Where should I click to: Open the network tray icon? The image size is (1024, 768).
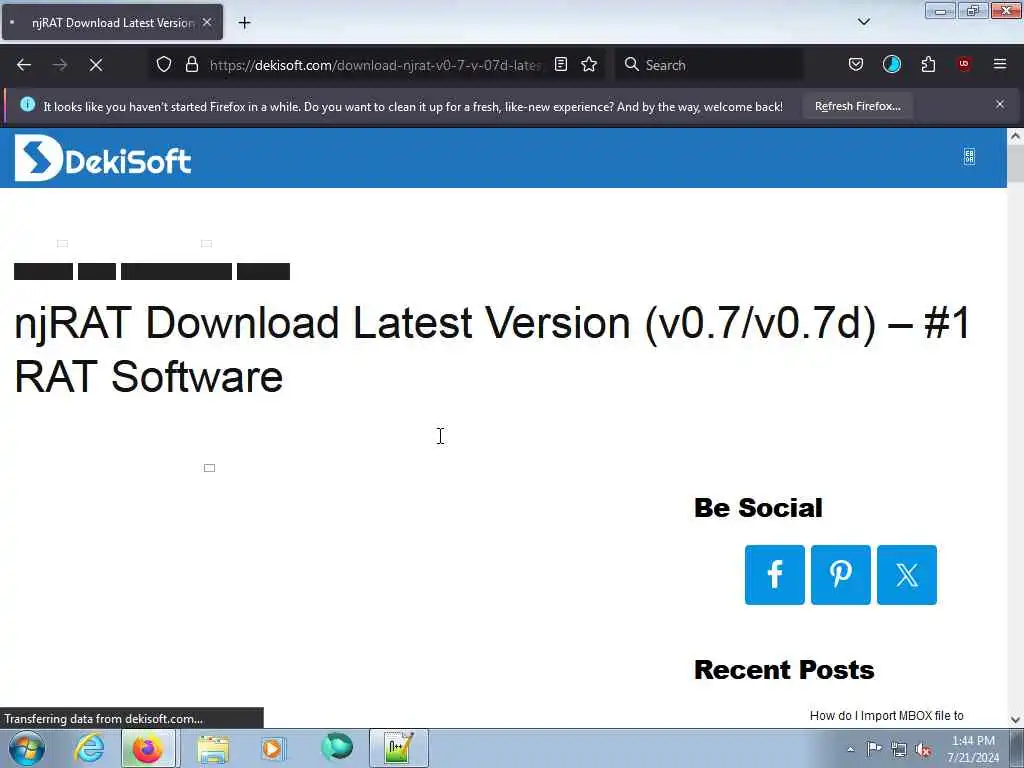pyautogui.click(x=899, y=750)
